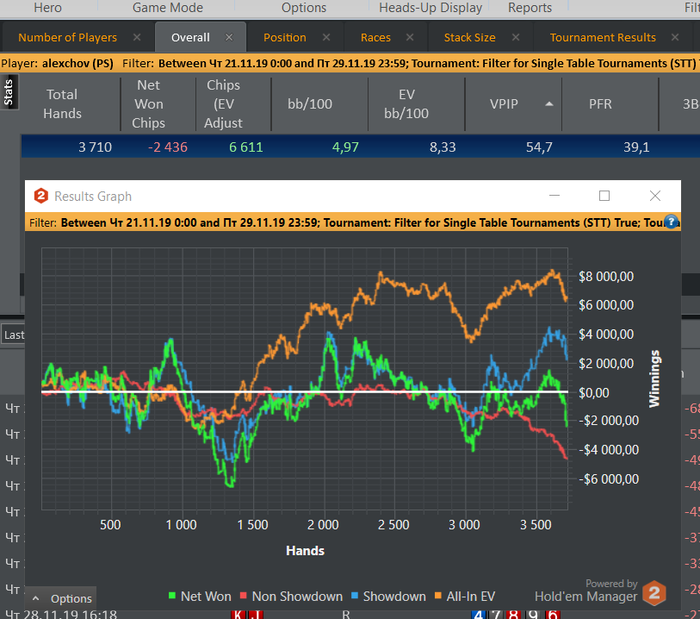Click the Showdown legend label

tap(394, 596)
